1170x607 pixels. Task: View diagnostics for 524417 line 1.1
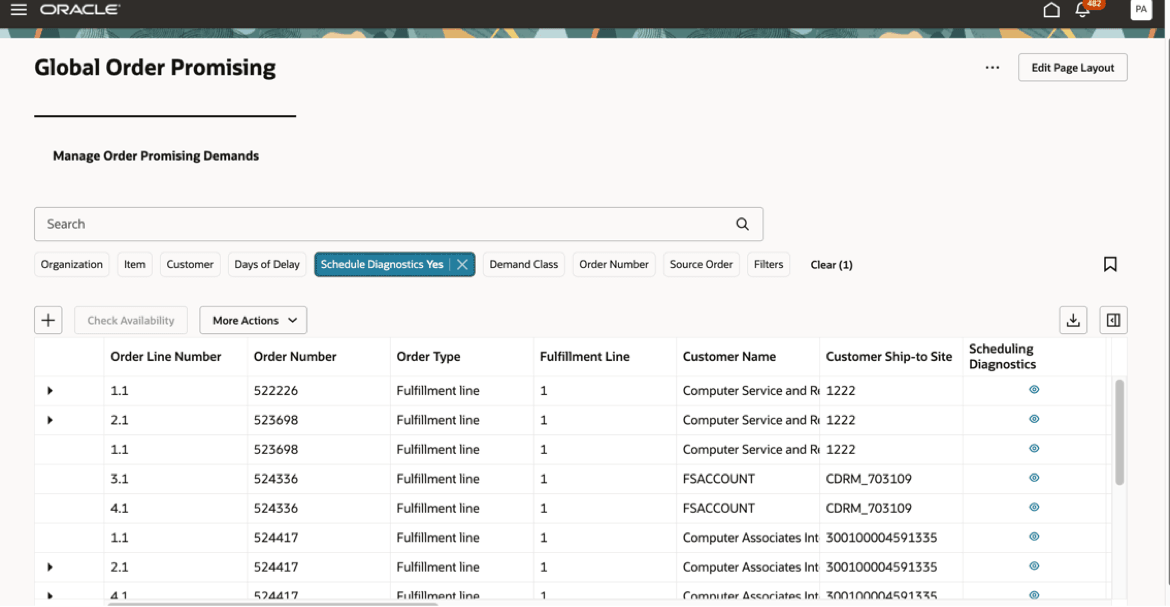point(1034,537)
